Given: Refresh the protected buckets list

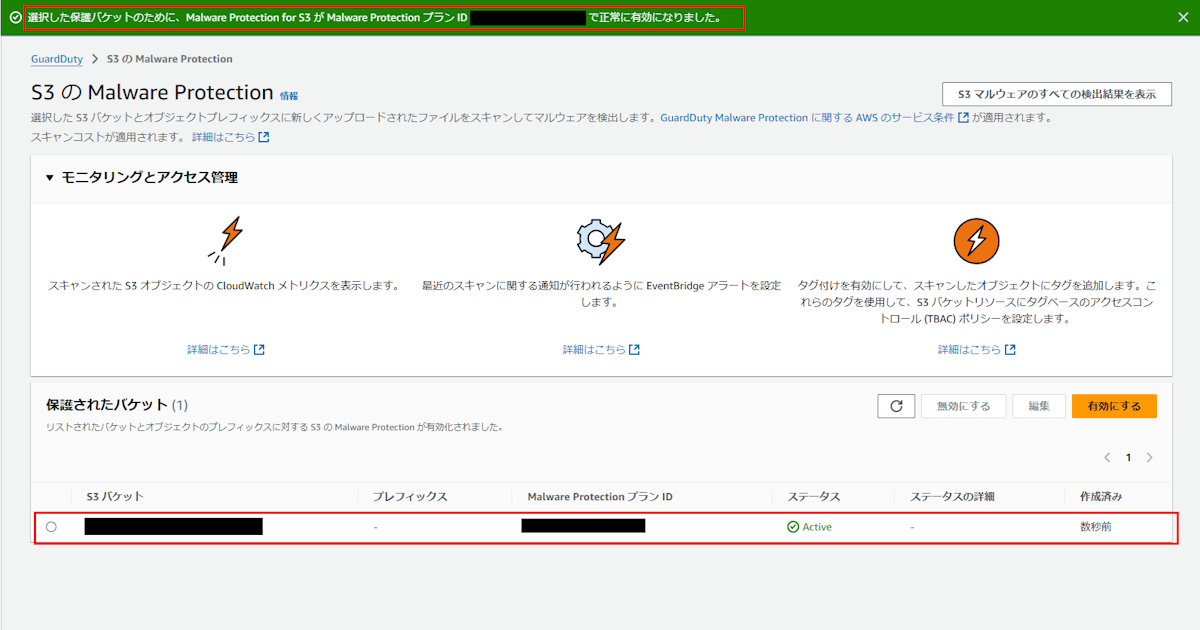Looking at the screenshot, I should coord(896,406).
